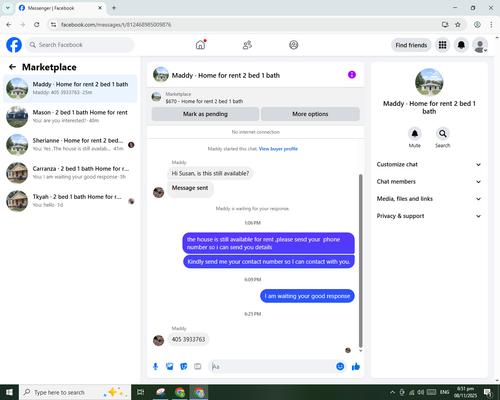Open Chrome profile icon in toolbar
The width and height of the screenshot is (500, 400).
click(477, 25)
